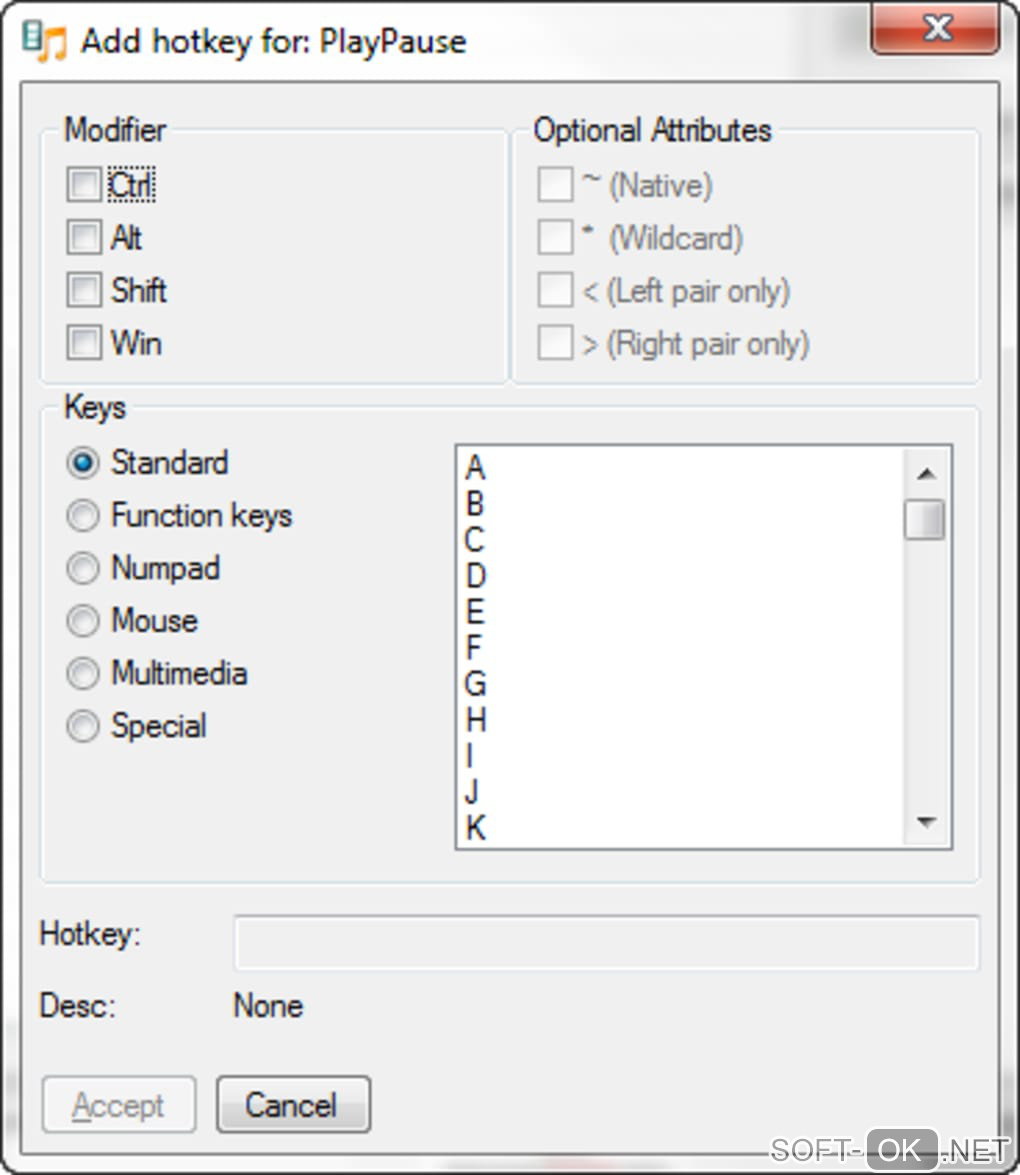Click the key list scrollbar thumb
The height and width of the screenshot is (1175, 1020).
[x=925, y=519]
